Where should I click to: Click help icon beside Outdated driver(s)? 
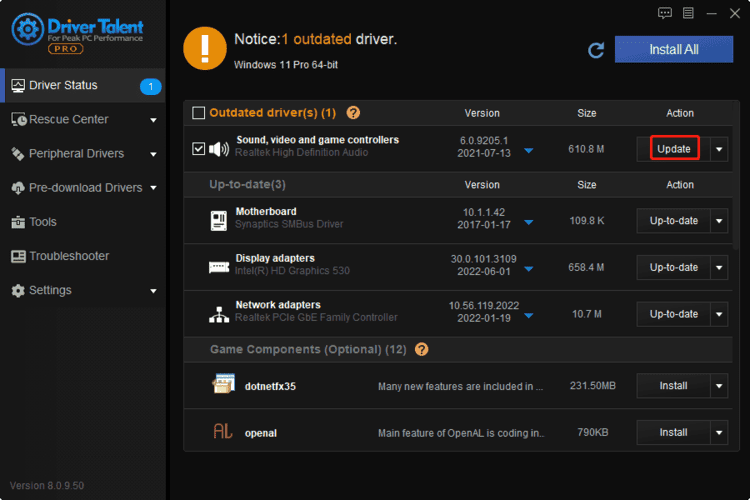(x=353, y=112)
